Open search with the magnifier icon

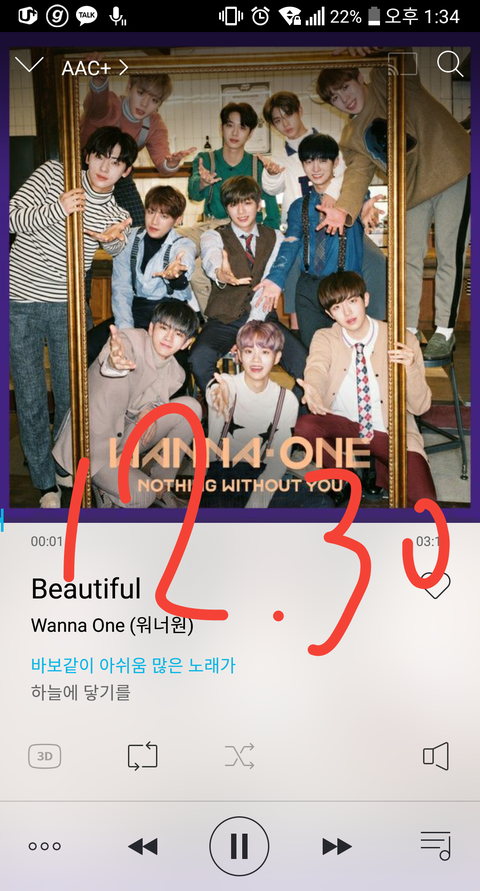click(x=450, y=64)
